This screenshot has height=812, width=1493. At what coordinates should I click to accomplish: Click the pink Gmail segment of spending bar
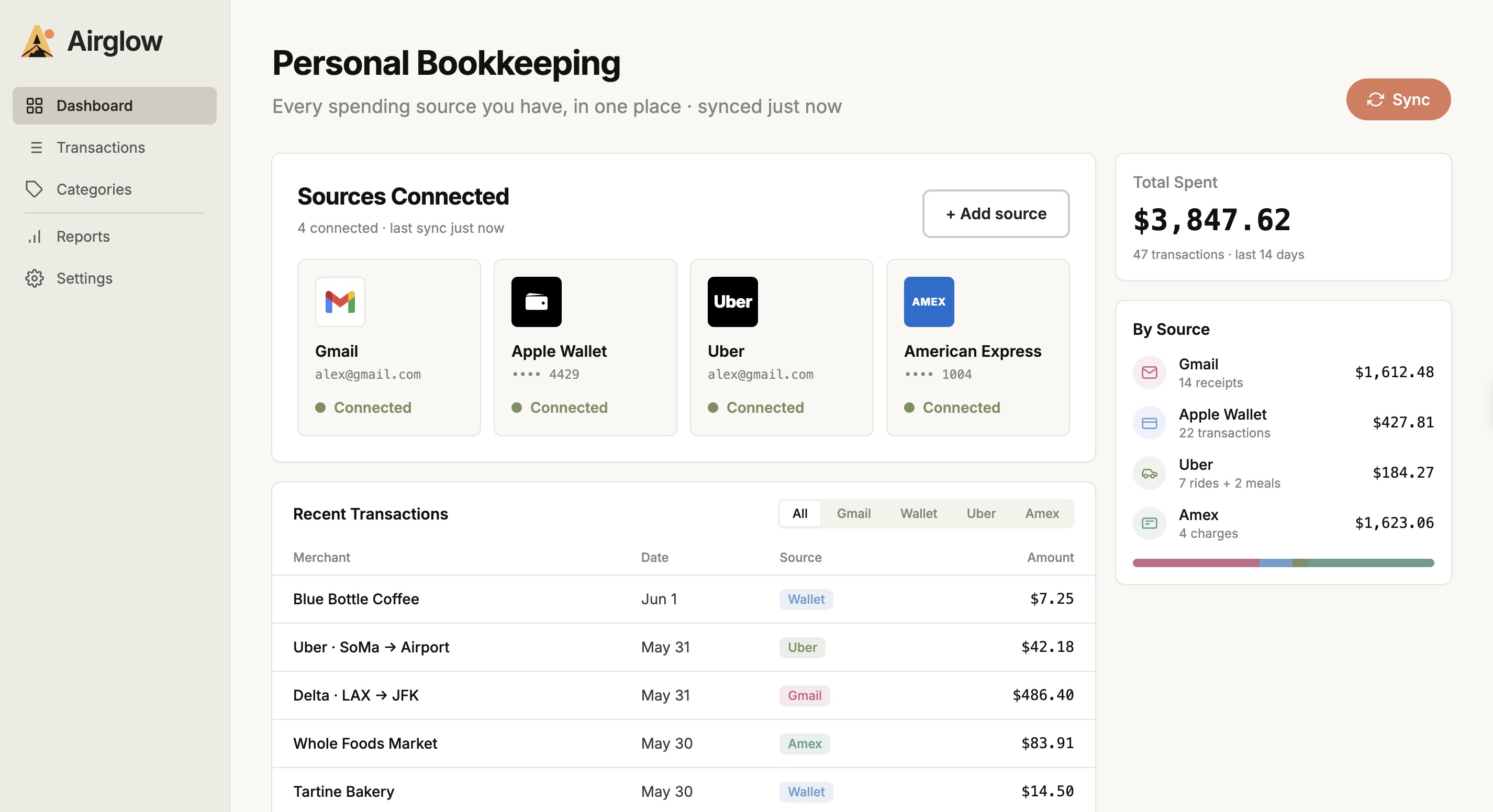click(x=1196, y=563)
